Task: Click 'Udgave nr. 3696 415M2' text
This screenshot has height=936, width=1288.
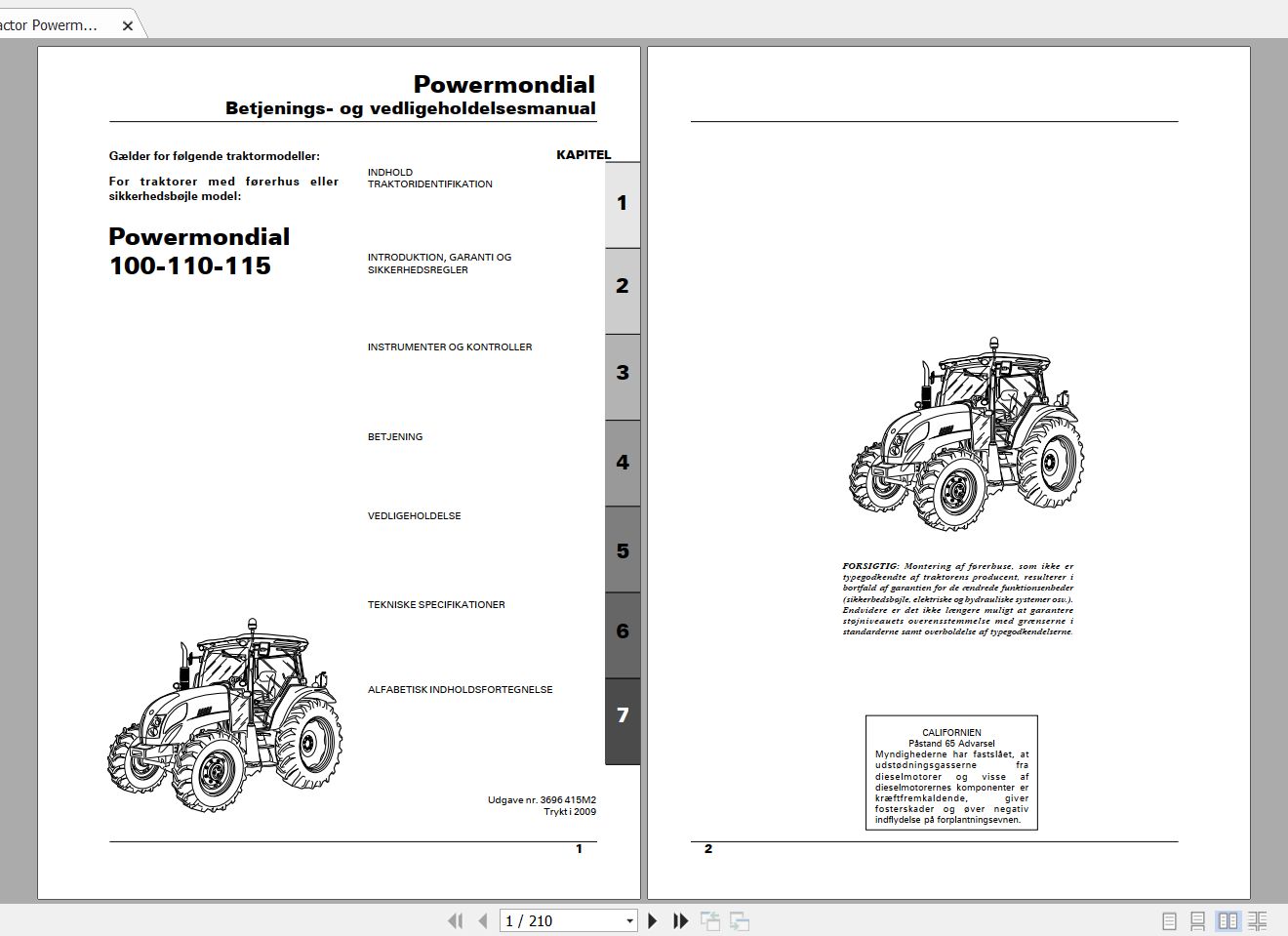Action: click(542, 799)
